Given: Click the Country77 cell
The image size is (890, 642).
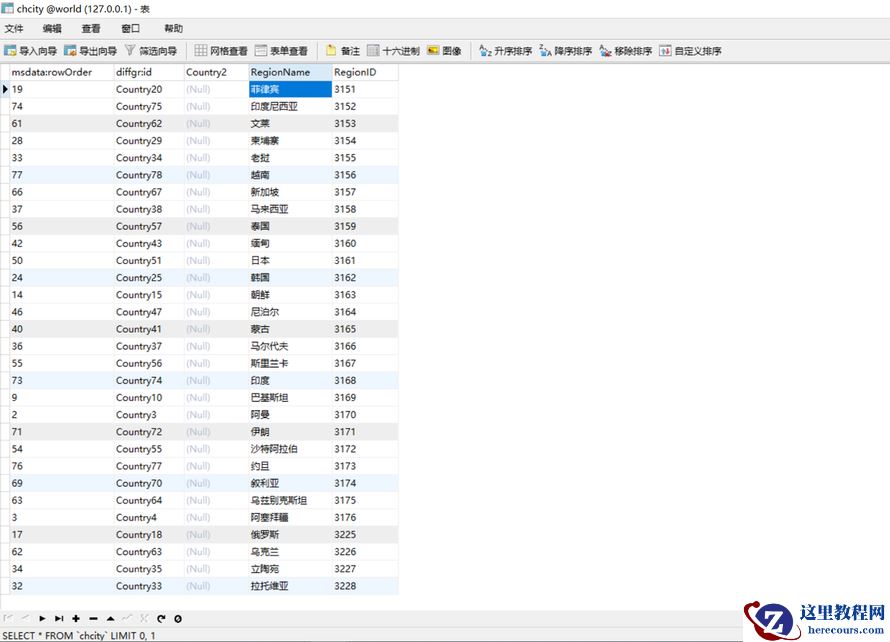Looking at the screenshot, I should [149, 465].
